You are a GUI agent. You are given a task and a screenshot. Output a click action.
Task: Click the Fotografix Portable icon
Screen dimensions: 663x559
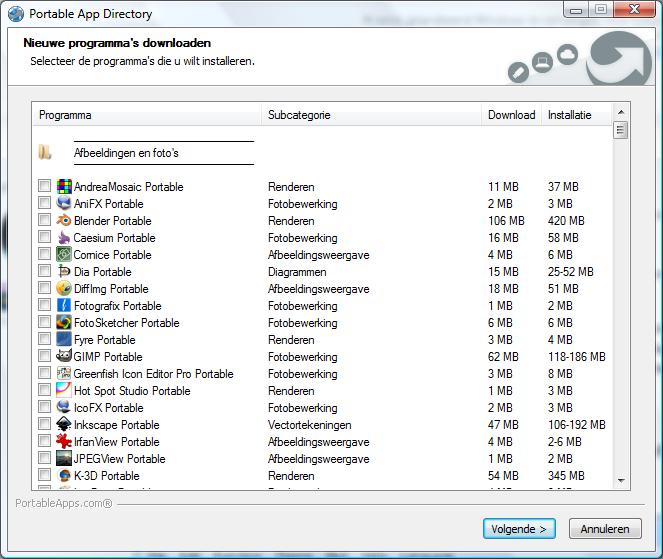[64, 305]
